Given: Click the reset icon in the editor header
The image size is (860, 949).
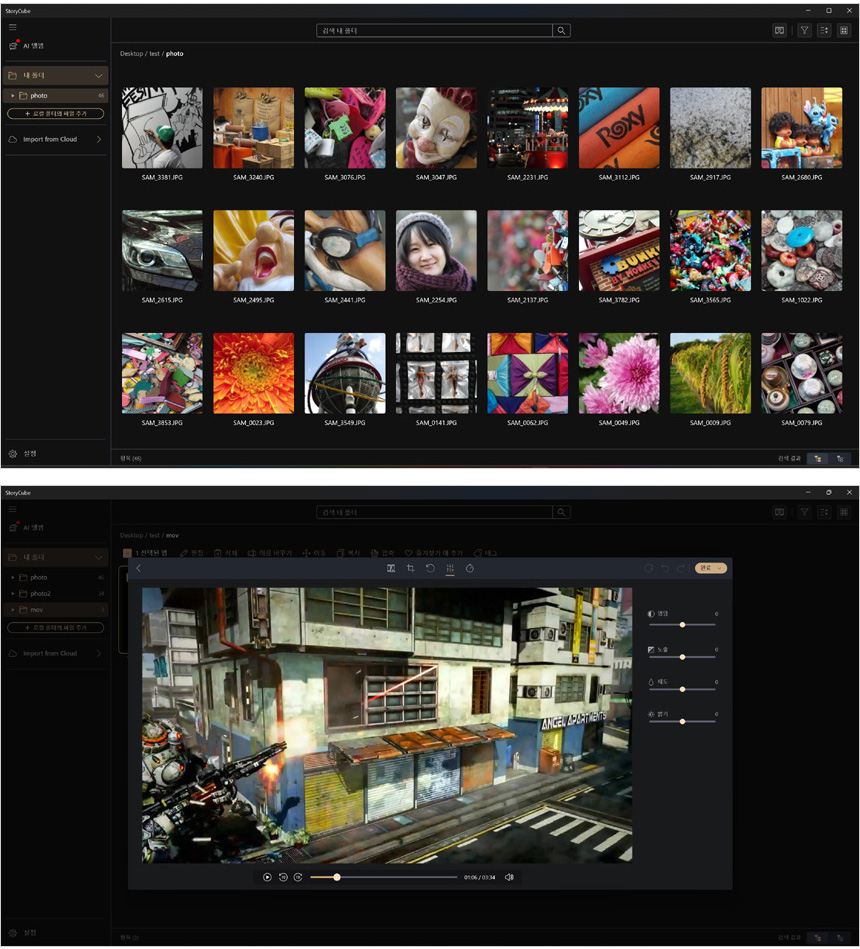Looking at the screenshot, I should pyautogui.click(x=649, y=568).
